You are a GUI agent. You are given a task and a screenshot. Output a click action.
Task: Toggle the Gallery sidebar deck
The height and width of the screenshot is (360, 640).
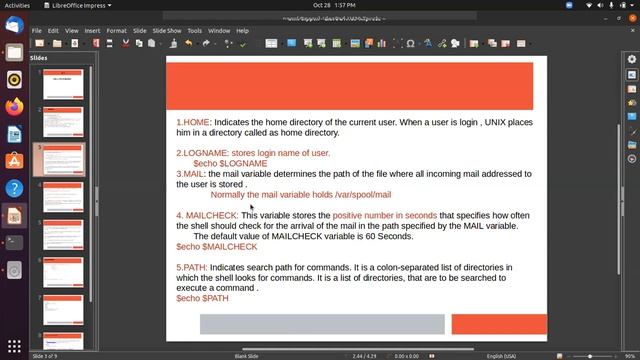point(632,145)
